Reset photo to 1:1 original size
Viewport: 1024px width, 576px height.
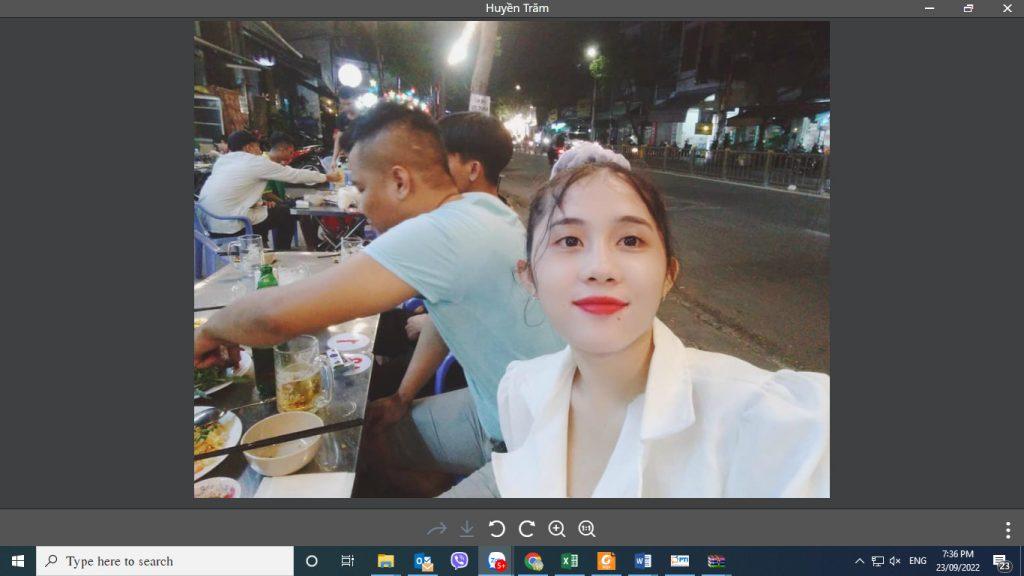(587, 529)
